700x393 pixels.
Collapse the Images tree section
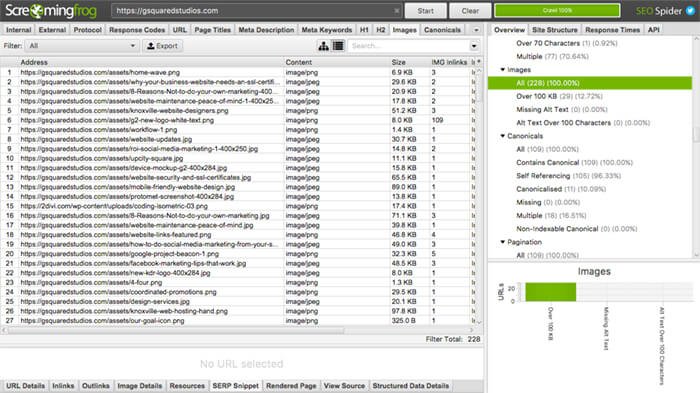[x=503, y=70]
